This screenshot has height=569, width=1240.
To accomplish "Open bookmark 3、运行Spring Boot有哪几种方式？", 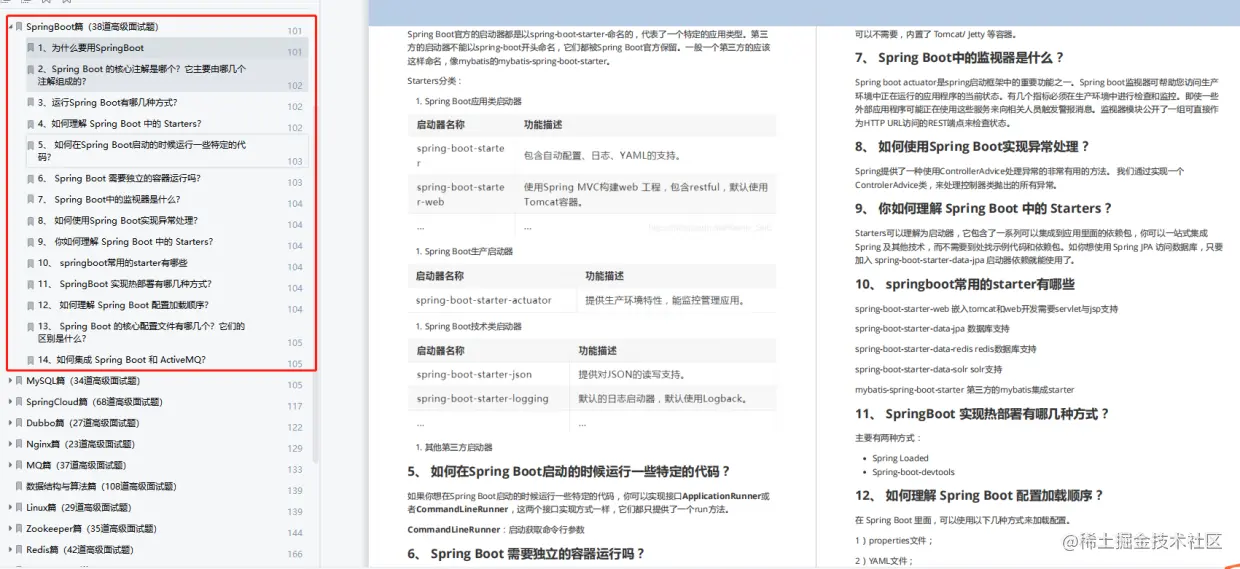I will pos(108,103).
